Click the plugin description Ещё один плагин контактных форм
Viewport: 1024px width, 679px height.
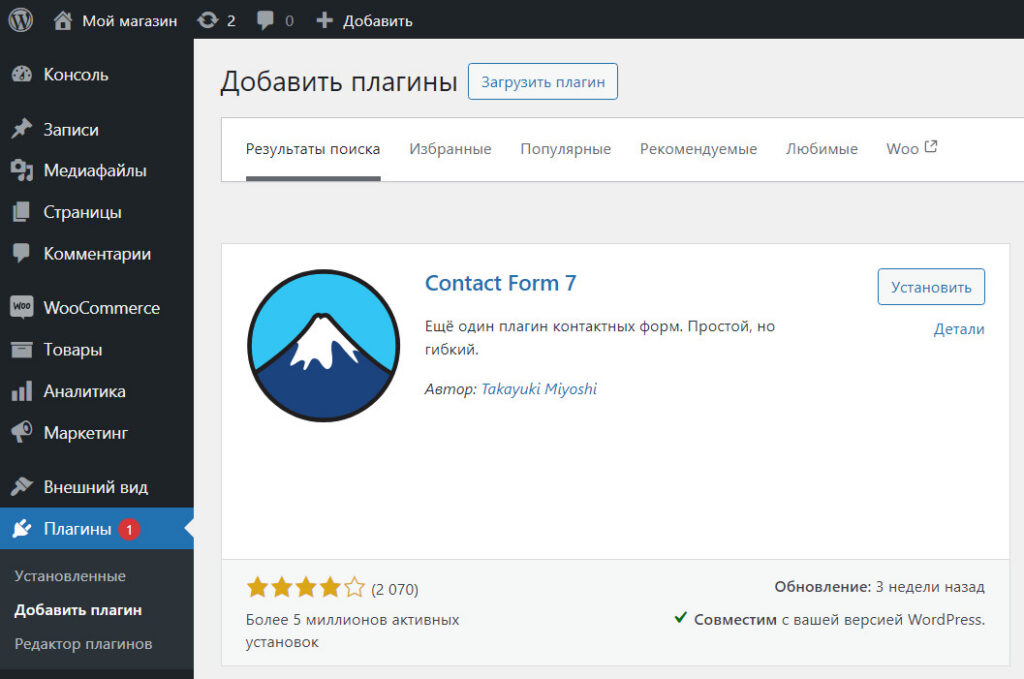point(600,338)
